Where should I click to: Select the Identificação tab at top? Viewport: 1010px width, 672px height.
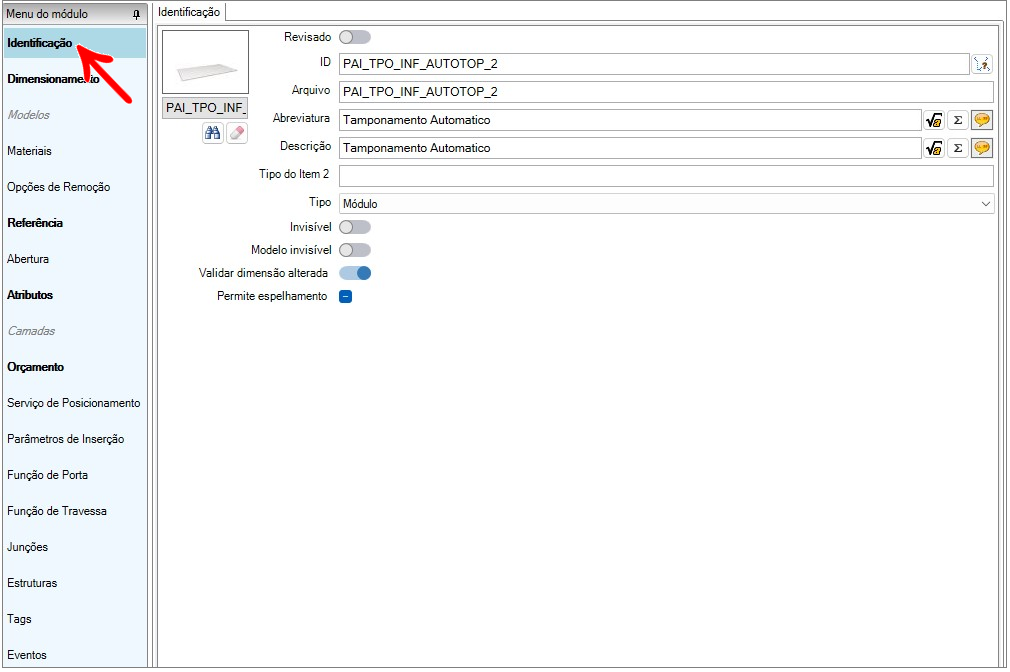pyautogui.click(x=189, y=12)
